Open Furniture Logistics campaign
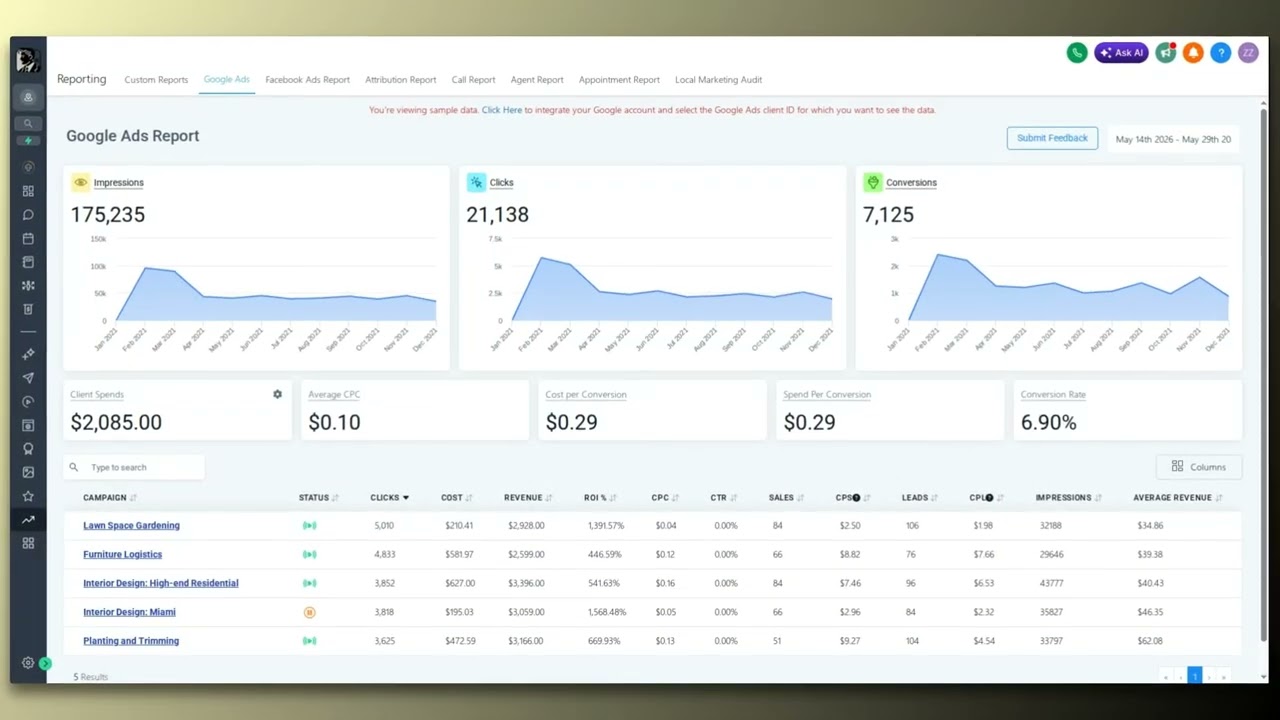The width and height of the screenshot is (1280, 720). [122, 554]
